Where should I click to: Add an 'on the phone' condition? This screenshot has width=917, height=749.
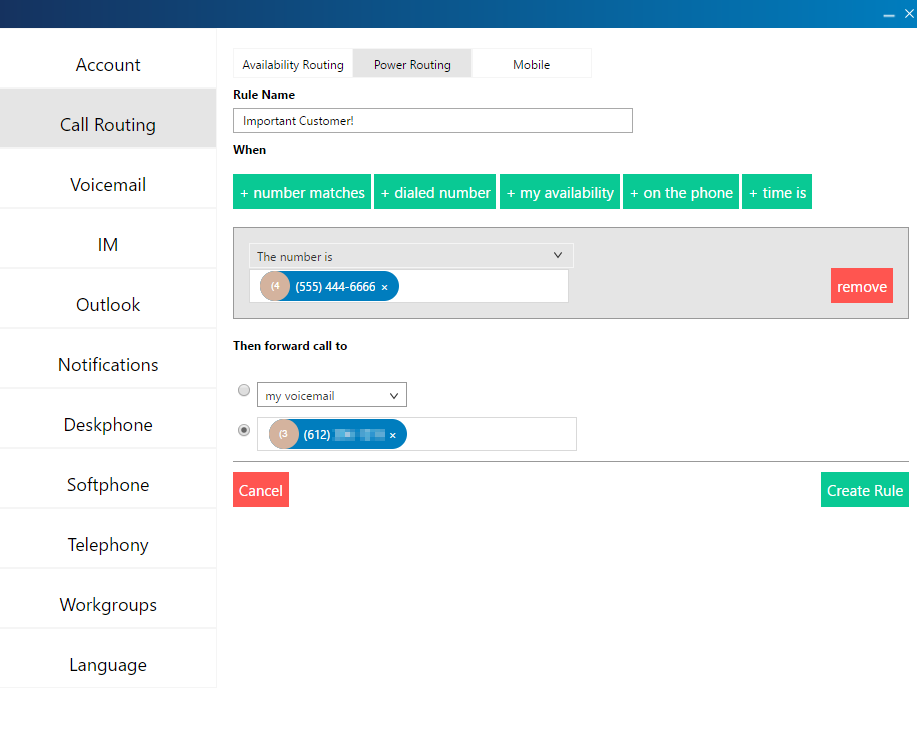681,192
